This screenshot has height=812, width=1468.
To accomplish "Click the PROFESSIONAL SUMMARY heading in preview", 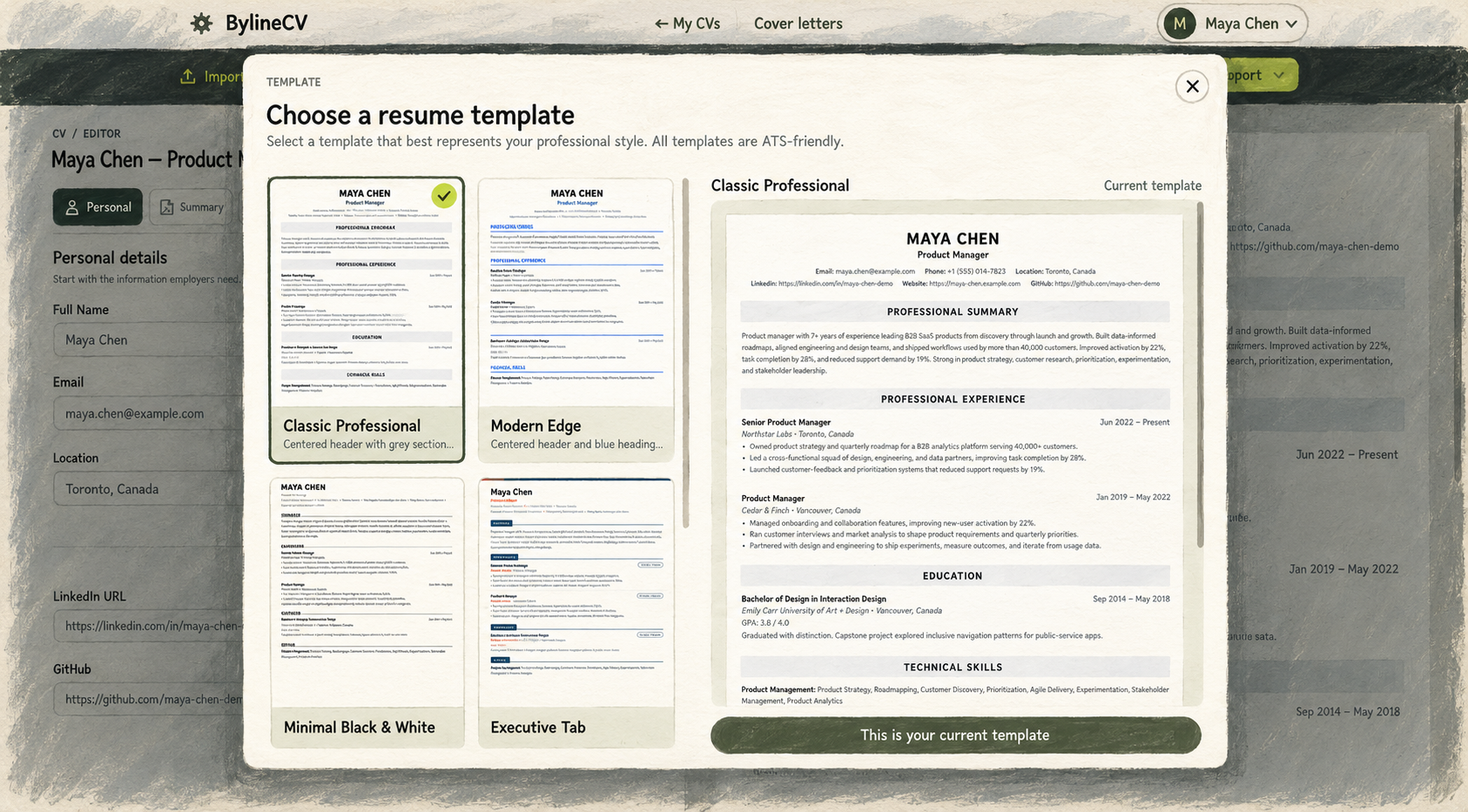I will click(953, 312).
